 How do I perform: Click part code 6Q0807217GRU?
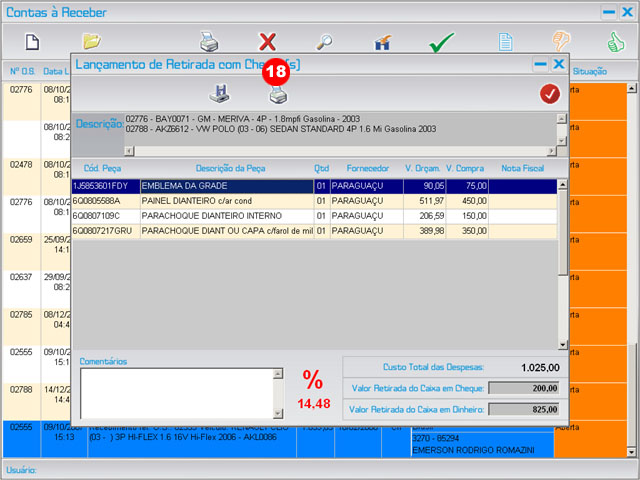(x=102, y=231)
